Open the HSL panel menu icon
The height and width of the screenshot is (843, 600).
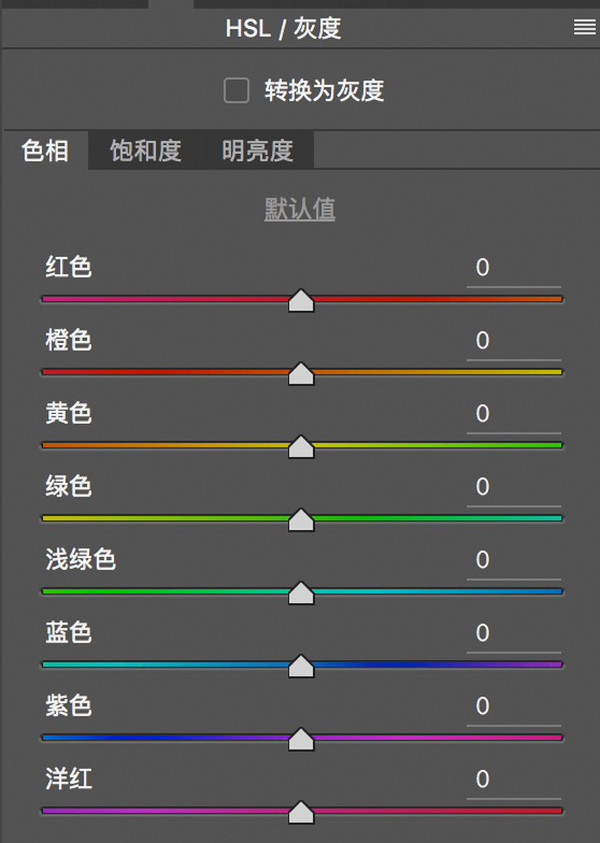(583, 28)
